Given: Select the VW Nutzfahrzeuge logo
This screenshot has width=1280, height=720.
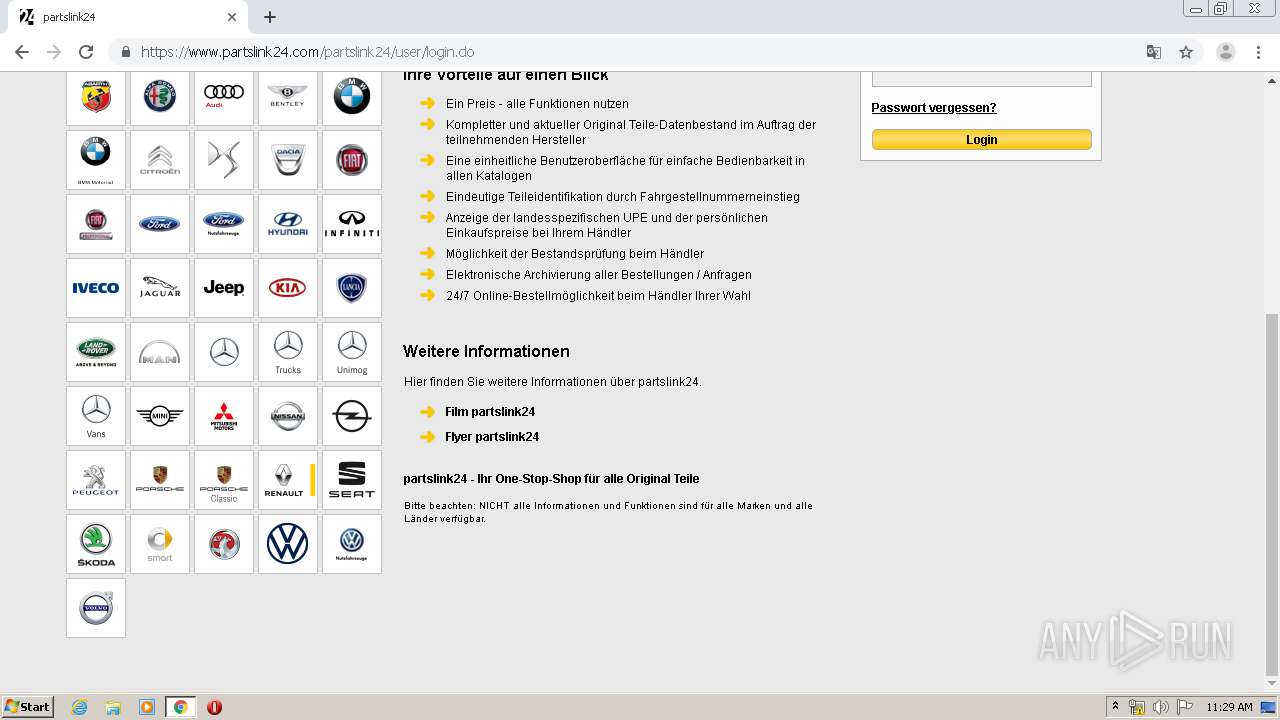Looking at the screenshot, I should tap(352, 544).
